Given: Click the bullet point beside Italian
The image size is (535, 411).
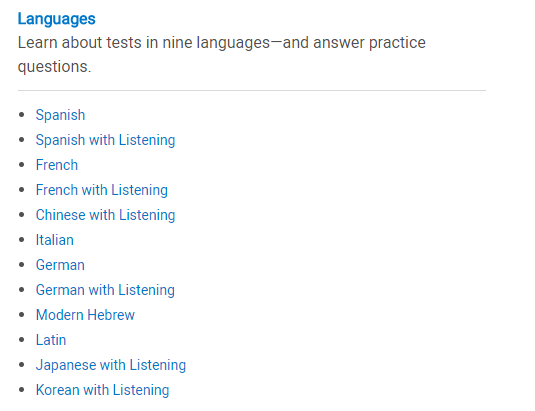Looking at the screenshot, I should [x=21, y=239].
